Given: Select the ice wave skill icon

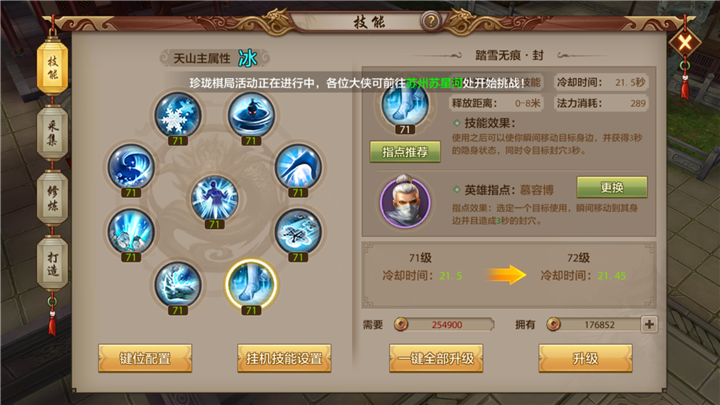Looking at the screenshot, I should [x=131, y=167].
